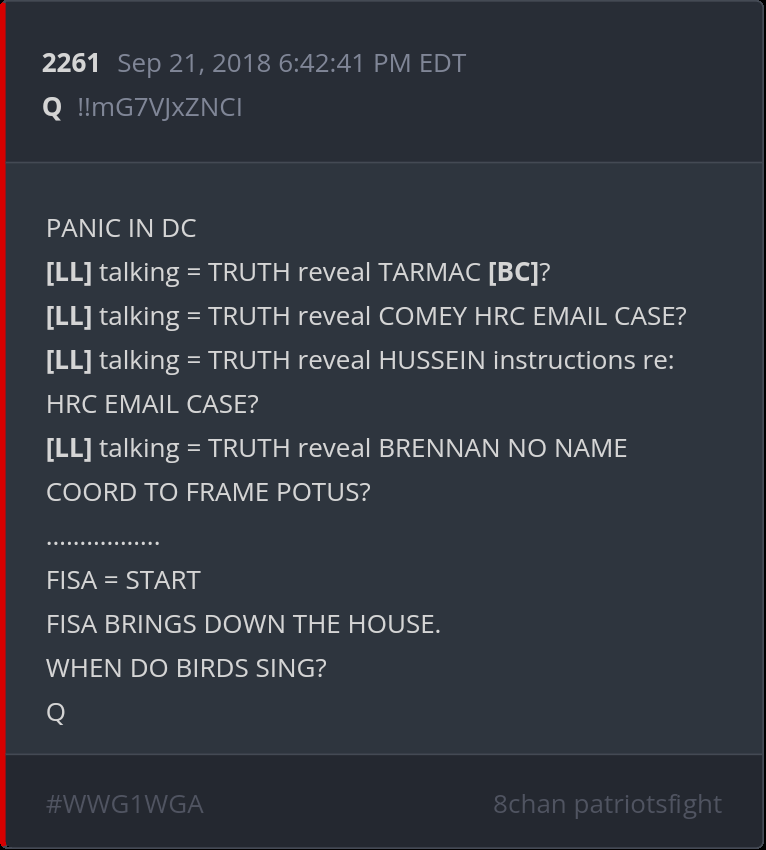The image size is (766, 850).
Task: Click the TARMAC word in first [LL] line
Action: [x=429, y=272]
